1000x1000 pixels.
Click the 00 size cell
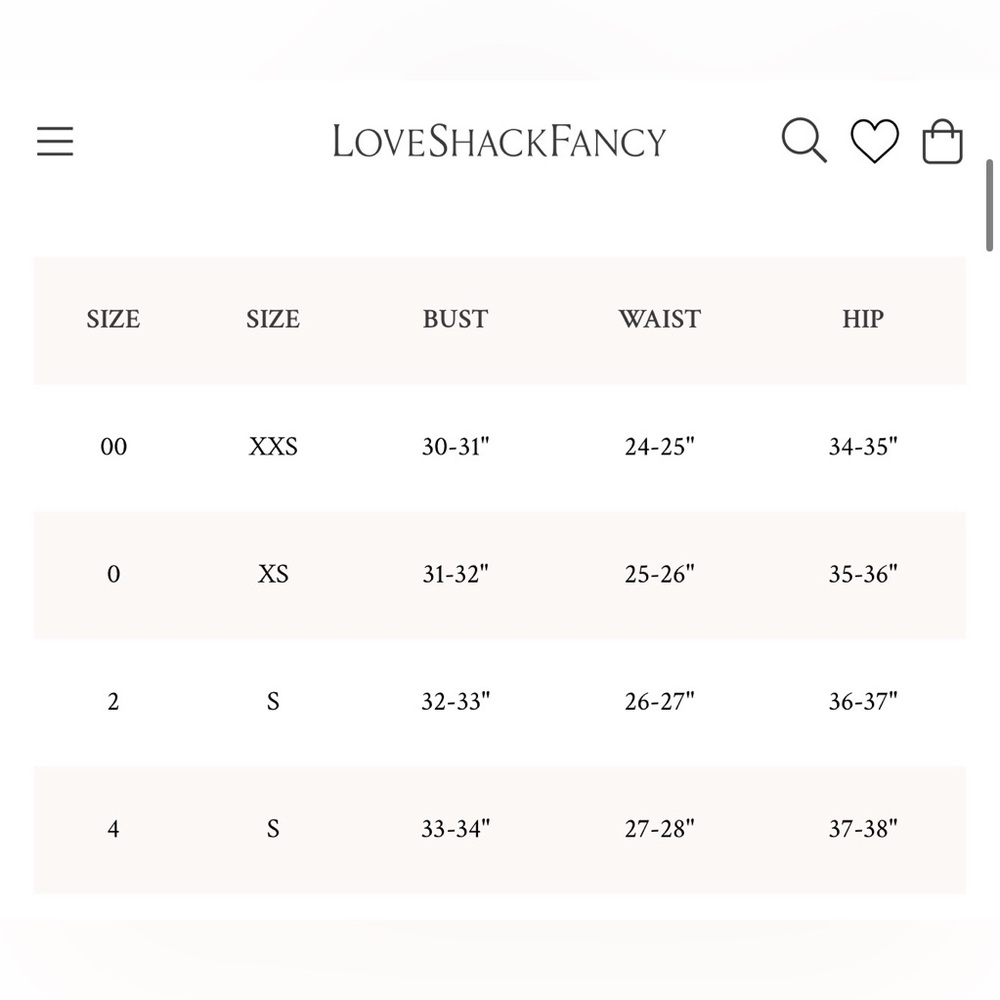pos(114,446)
